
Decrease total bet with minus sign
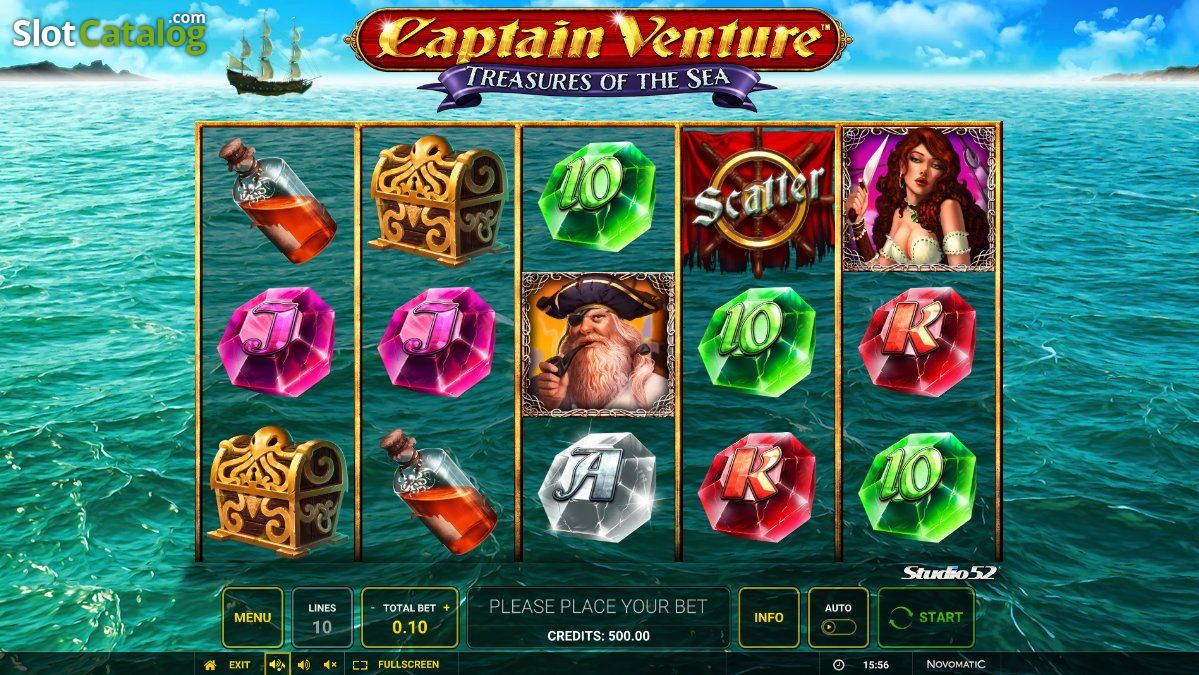point(372,608)
